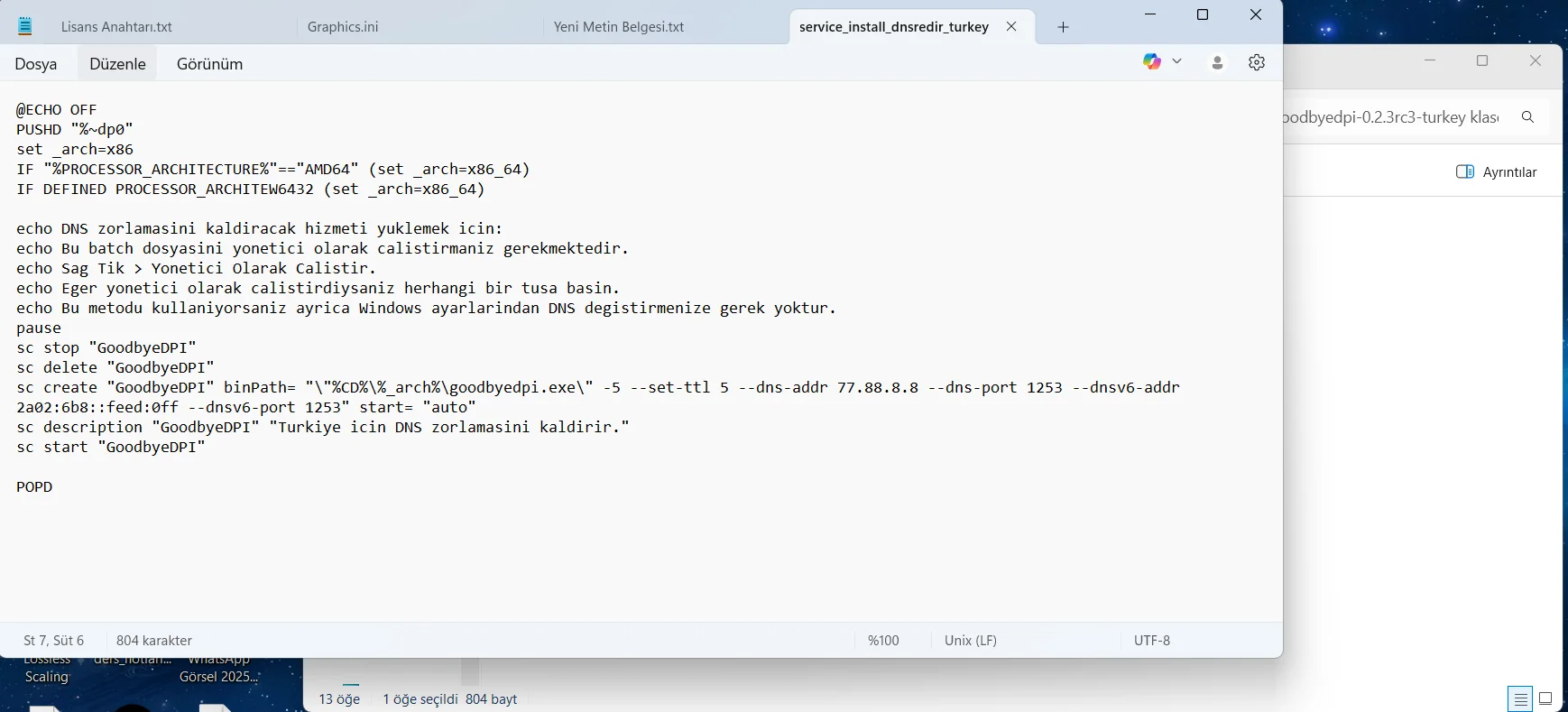
Task: Click the 'set _arch=x86' line
Action: coord(75,150)
